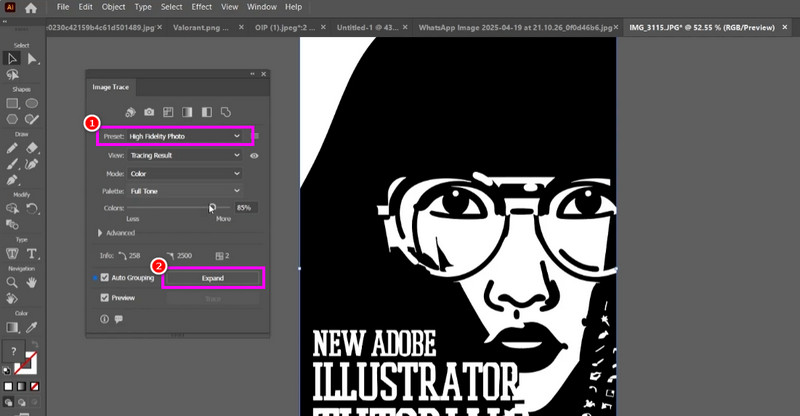Click the Fill color swatch
This screenshot has width=800, height=416.
click(x=13, y=351)
